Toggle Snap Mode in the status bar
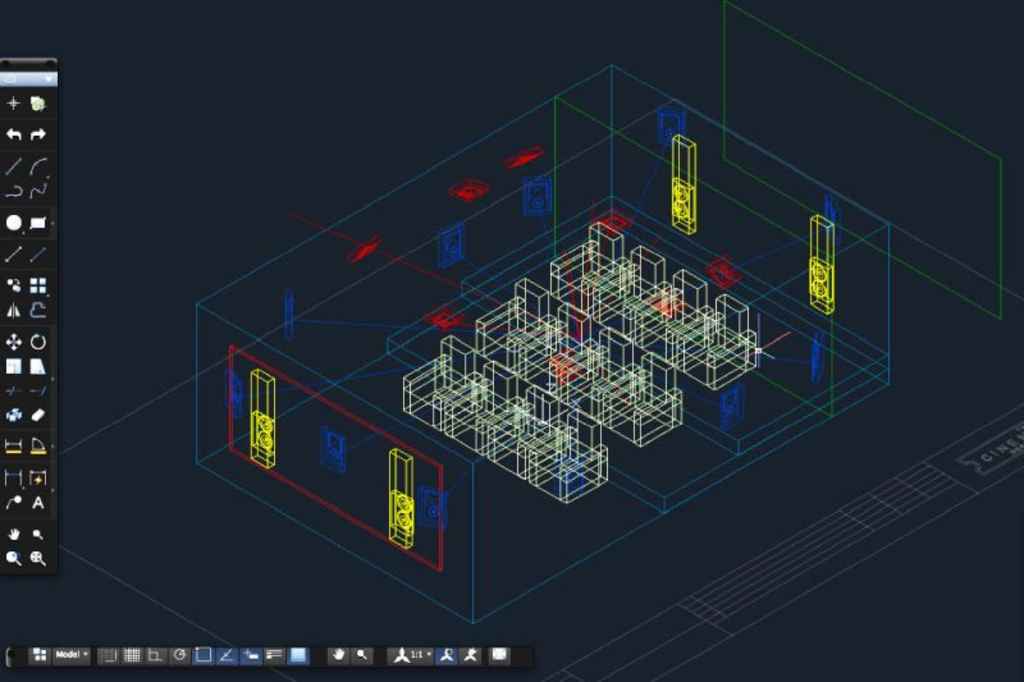Image resolution: width=1024 pixels, height=682 pixels. pyautogui.click(x=108, y=655)
